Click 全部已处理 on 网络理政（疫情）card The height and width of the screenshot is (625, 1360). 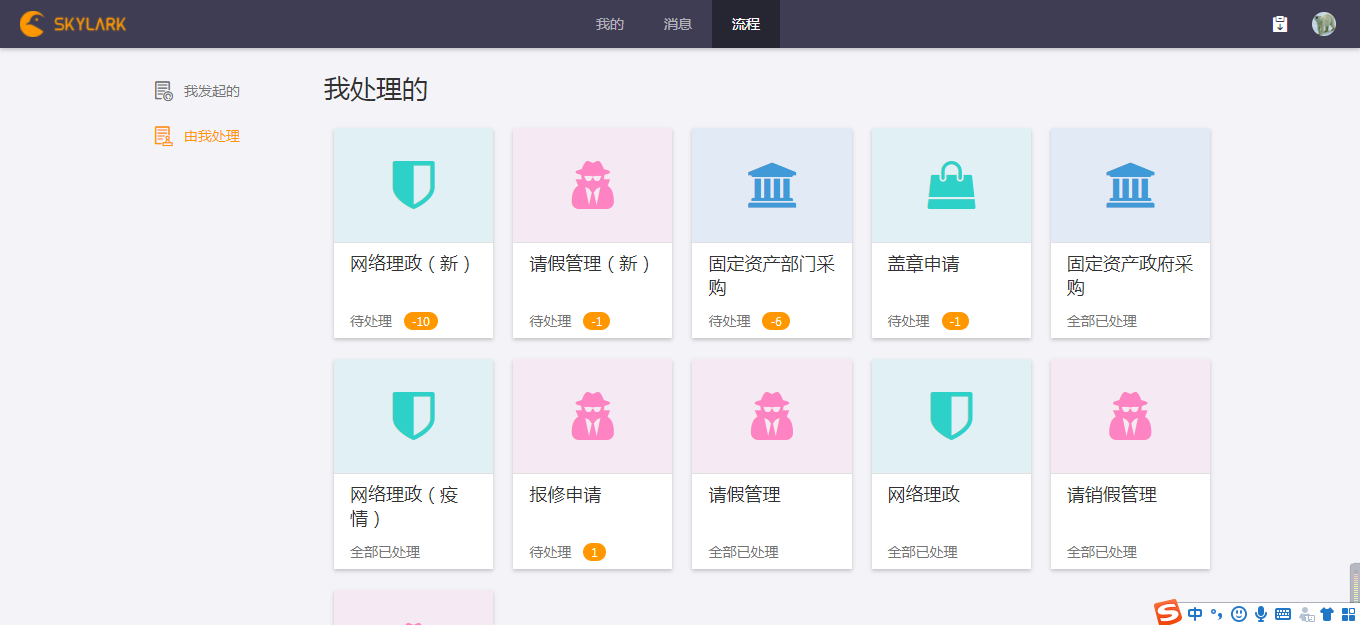(x=385, y=552)
